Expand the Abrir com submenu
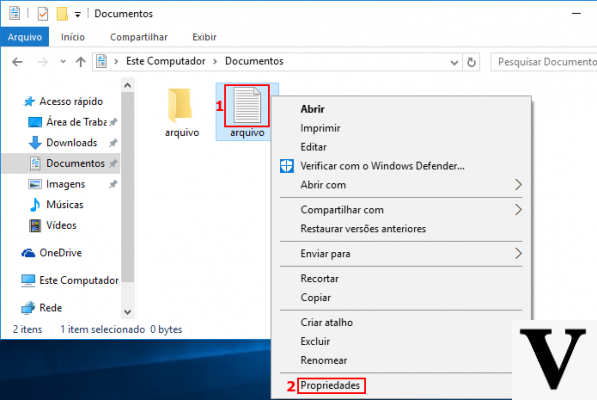The width and height of the screenshot is (597, 400). coord(401,185)
